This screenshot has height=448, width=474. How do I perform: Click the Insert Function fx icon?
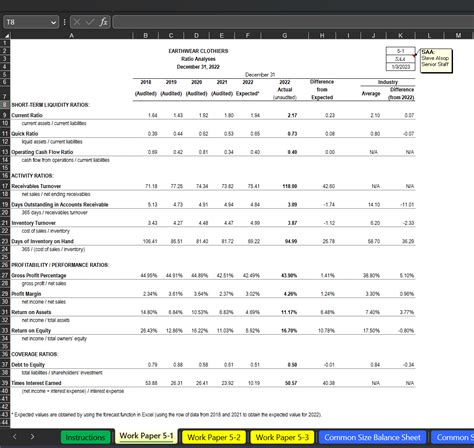[x=103, y=22]
